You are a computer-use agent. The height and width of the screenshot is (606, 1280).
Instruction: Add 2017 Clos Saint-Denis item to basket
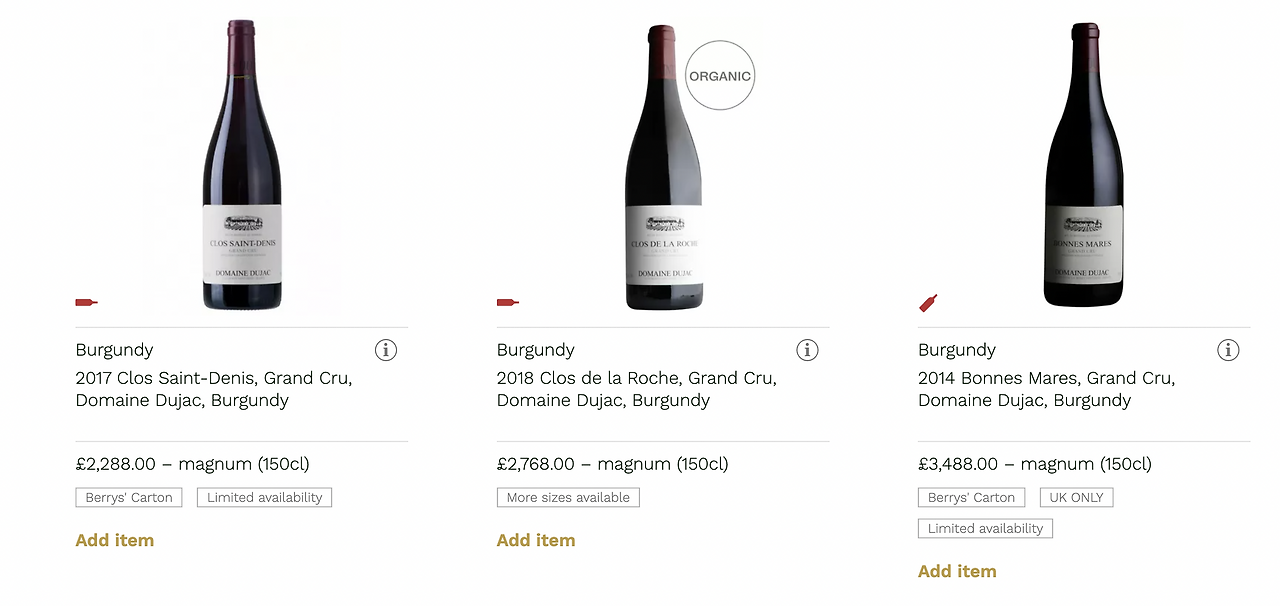[x=115, y=540]
